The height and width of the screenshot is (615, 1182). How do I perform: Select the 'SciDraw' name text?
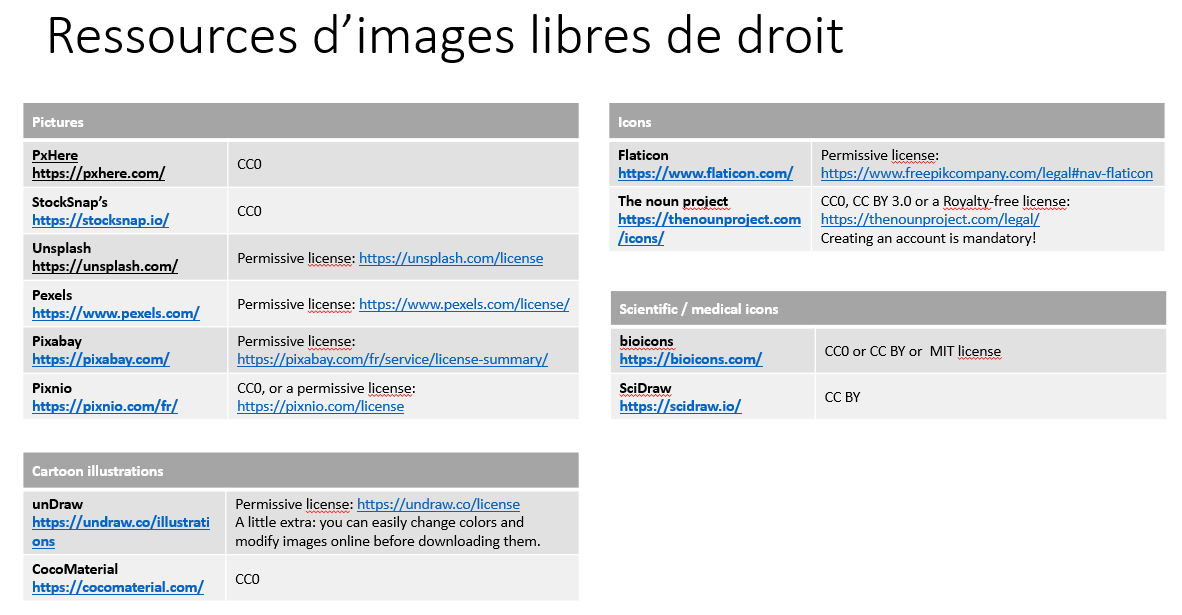click(645, 388)
